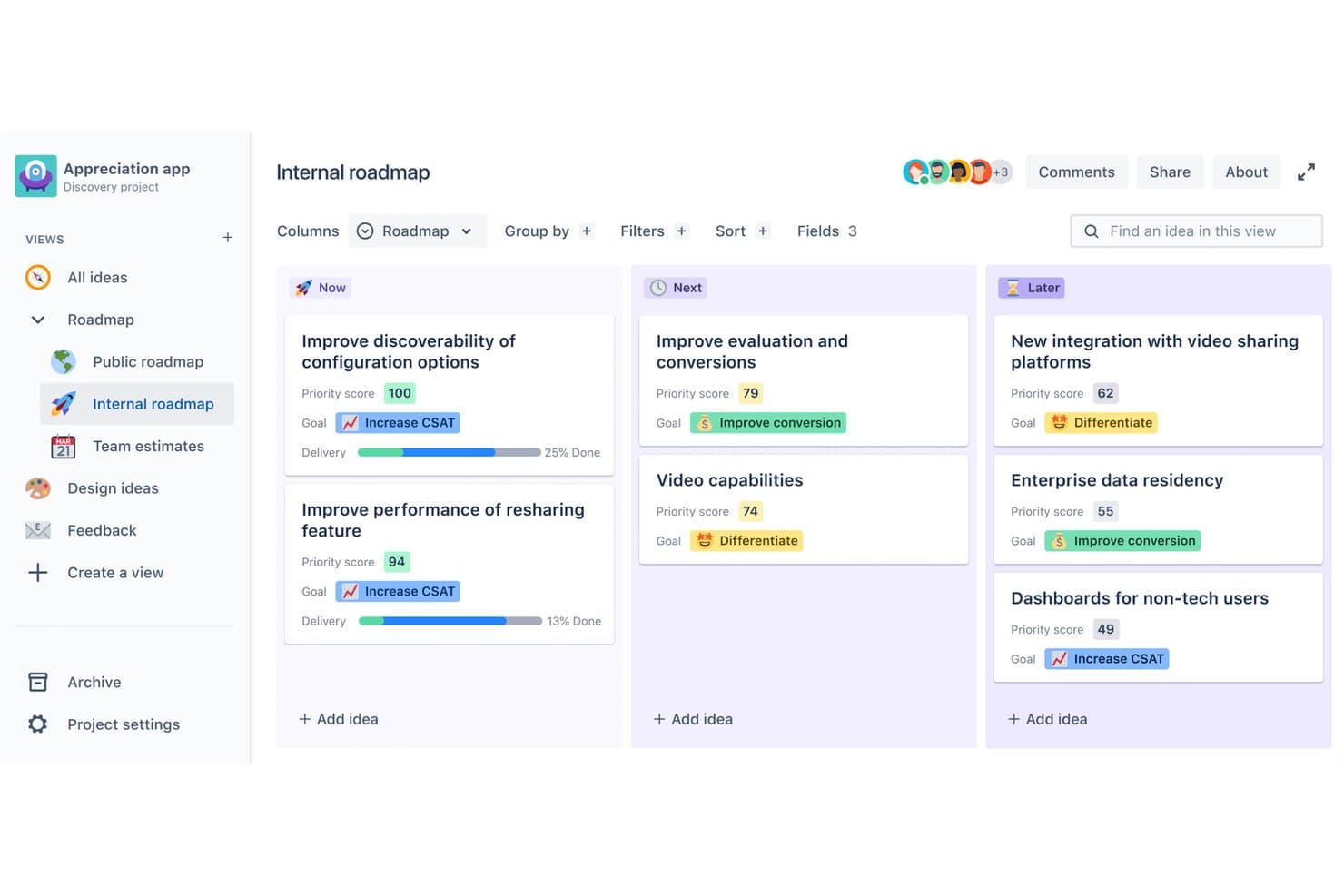This screenshot has height=896, width=1344.
Task: Click the Comments button
Action: tap(1076, 172)
